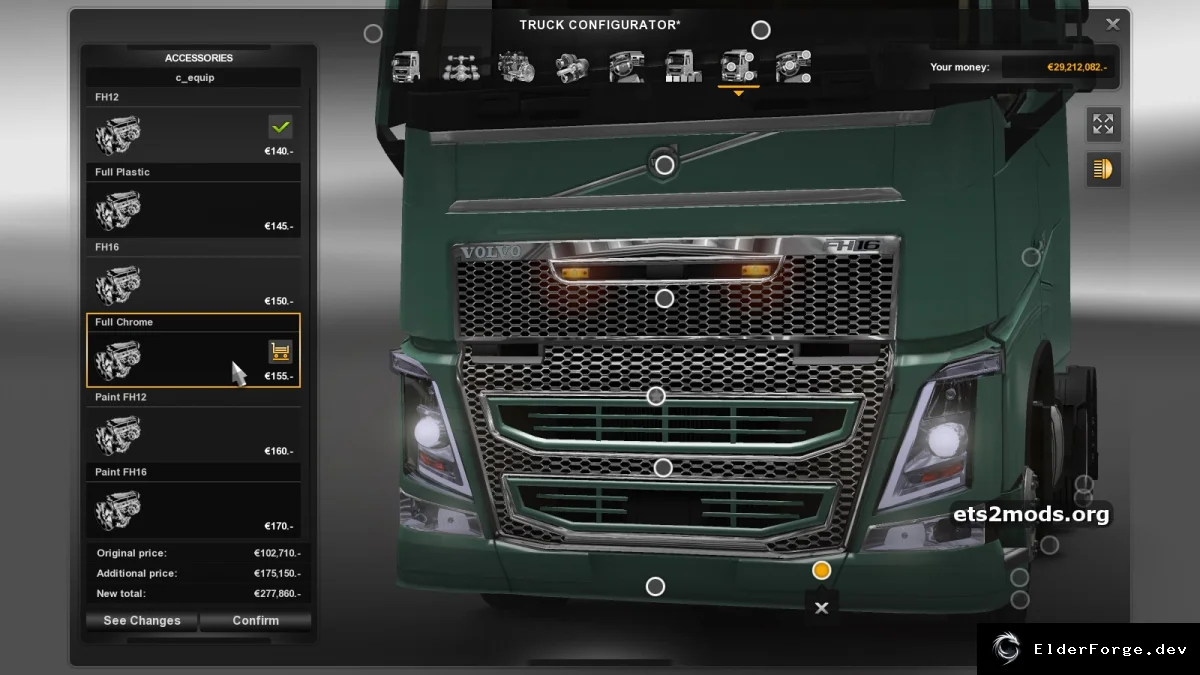This screenshot has height=675, width=1200.
Task: Open the transmission category icon
Action: point(571,67)
